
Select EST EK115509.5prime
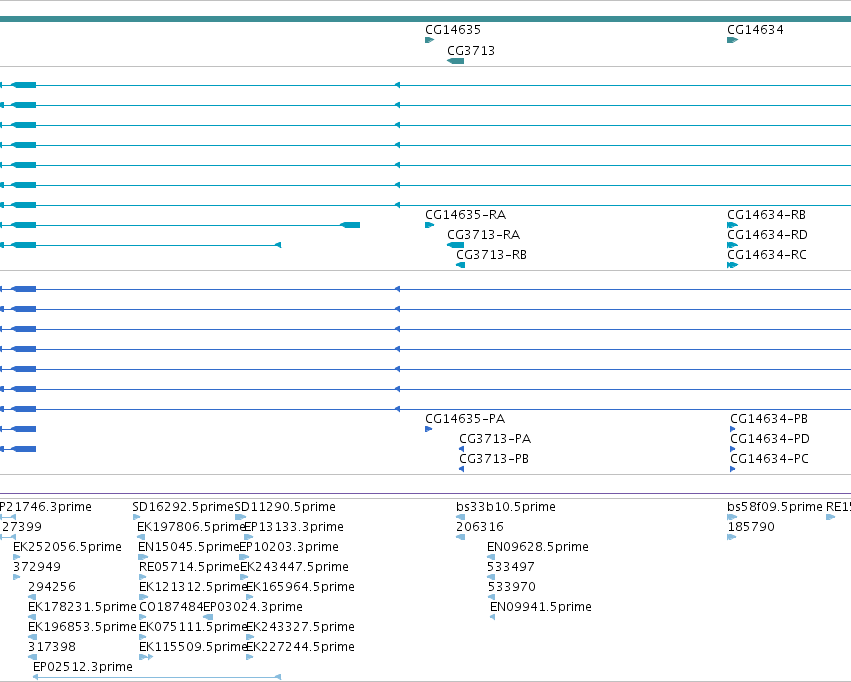coord(193,647)
